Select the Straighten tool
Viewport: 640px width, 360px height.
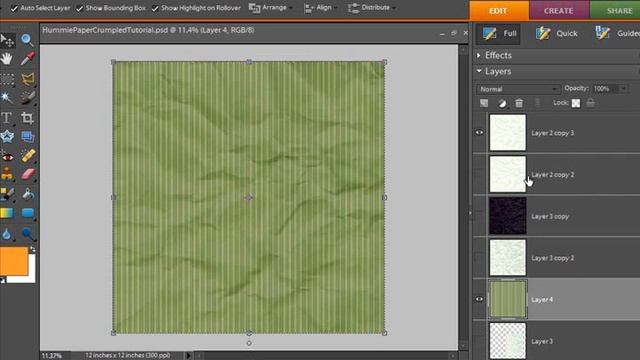[x=27, y=137]
